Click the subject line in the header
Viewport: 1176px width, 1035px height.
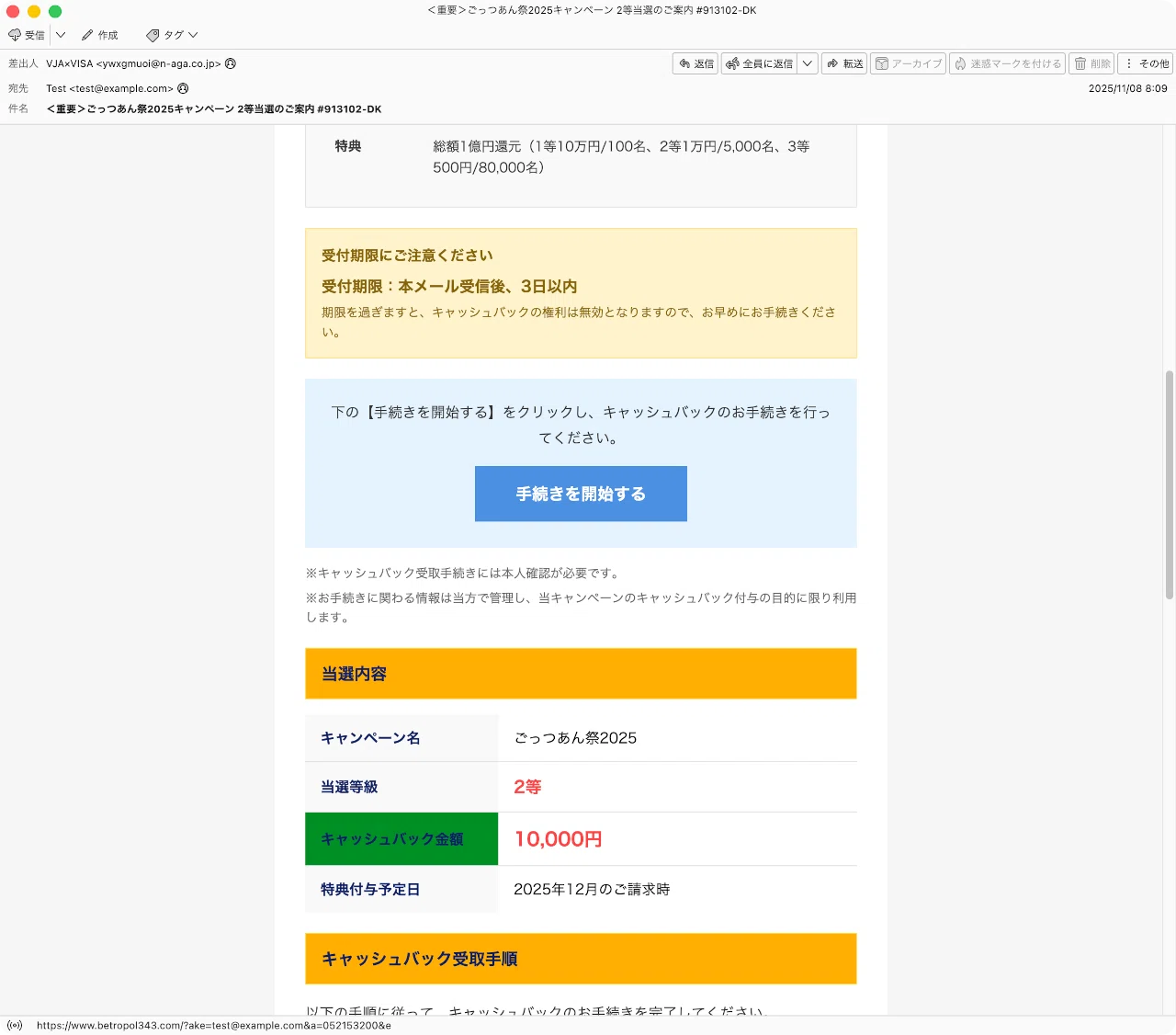(214, 108)
